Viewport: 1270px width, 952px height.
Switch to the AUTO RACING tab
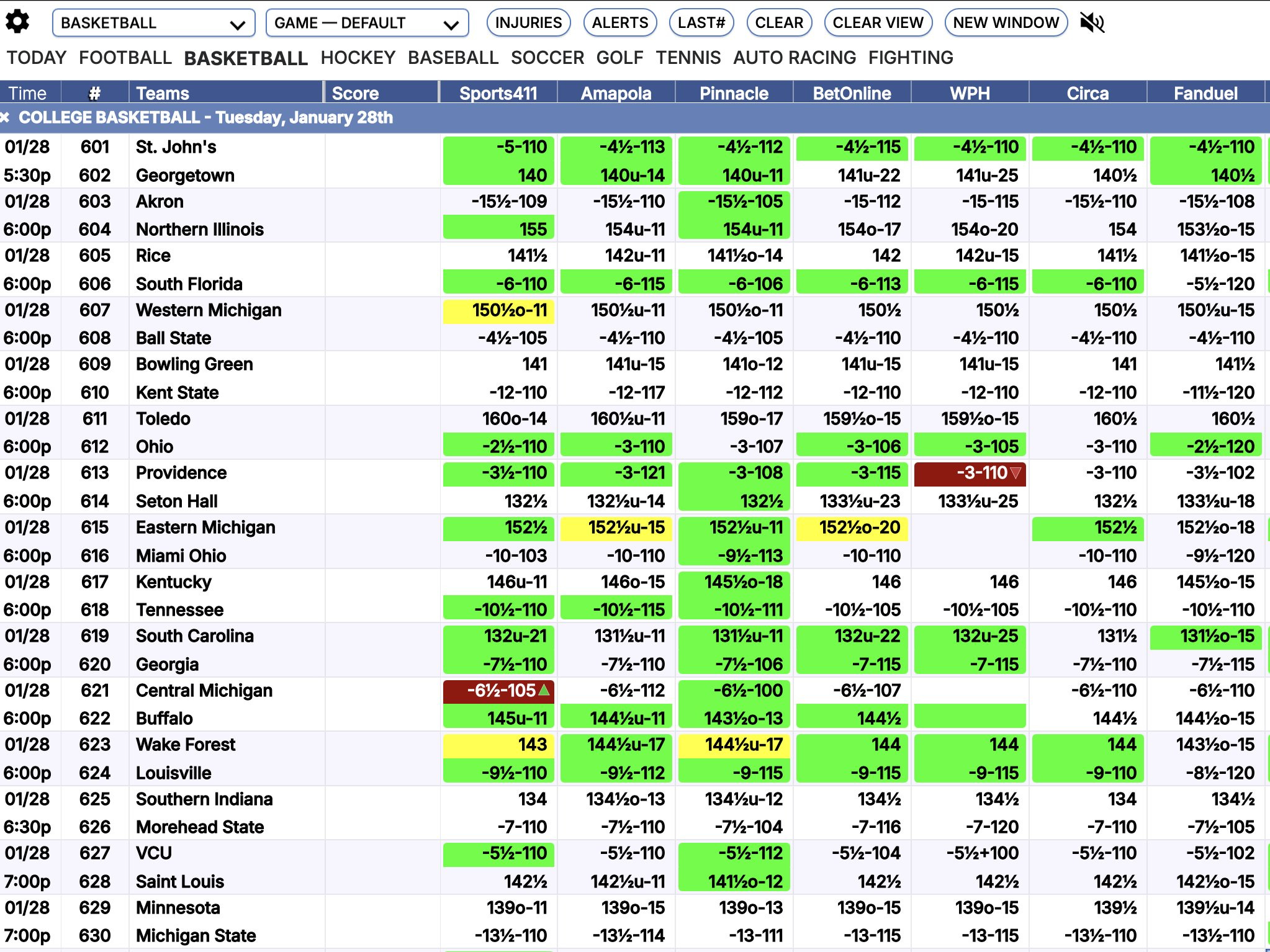[795, 58]
